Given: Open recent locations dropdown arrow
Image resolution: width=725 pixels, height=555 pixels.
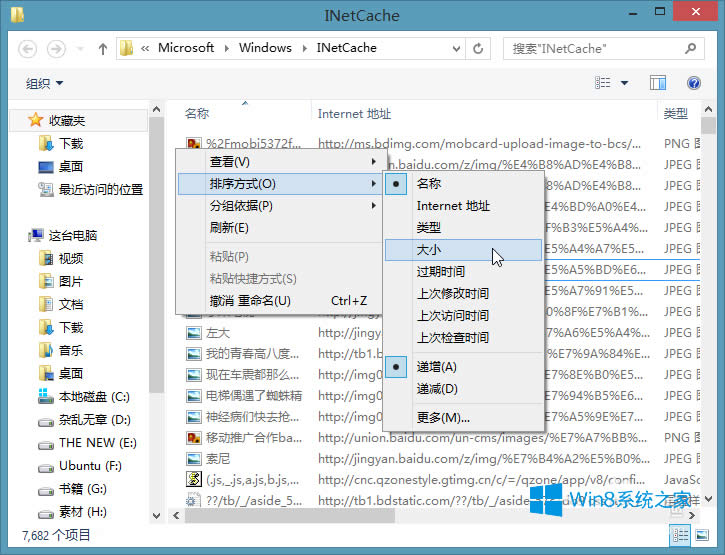Looking at the screenshot, I should click(80, 49).
